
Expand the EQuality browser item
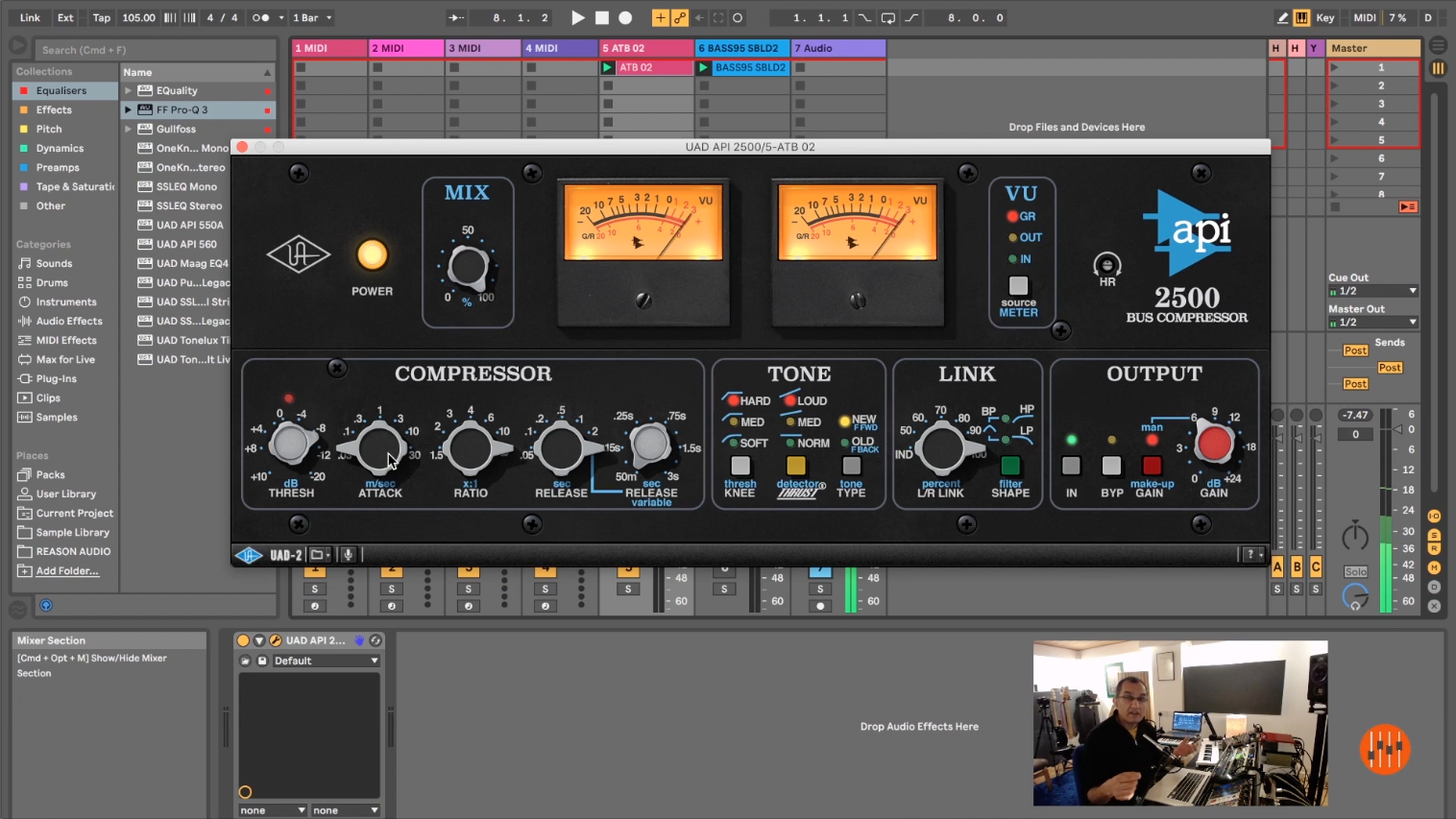pos(128,90)
